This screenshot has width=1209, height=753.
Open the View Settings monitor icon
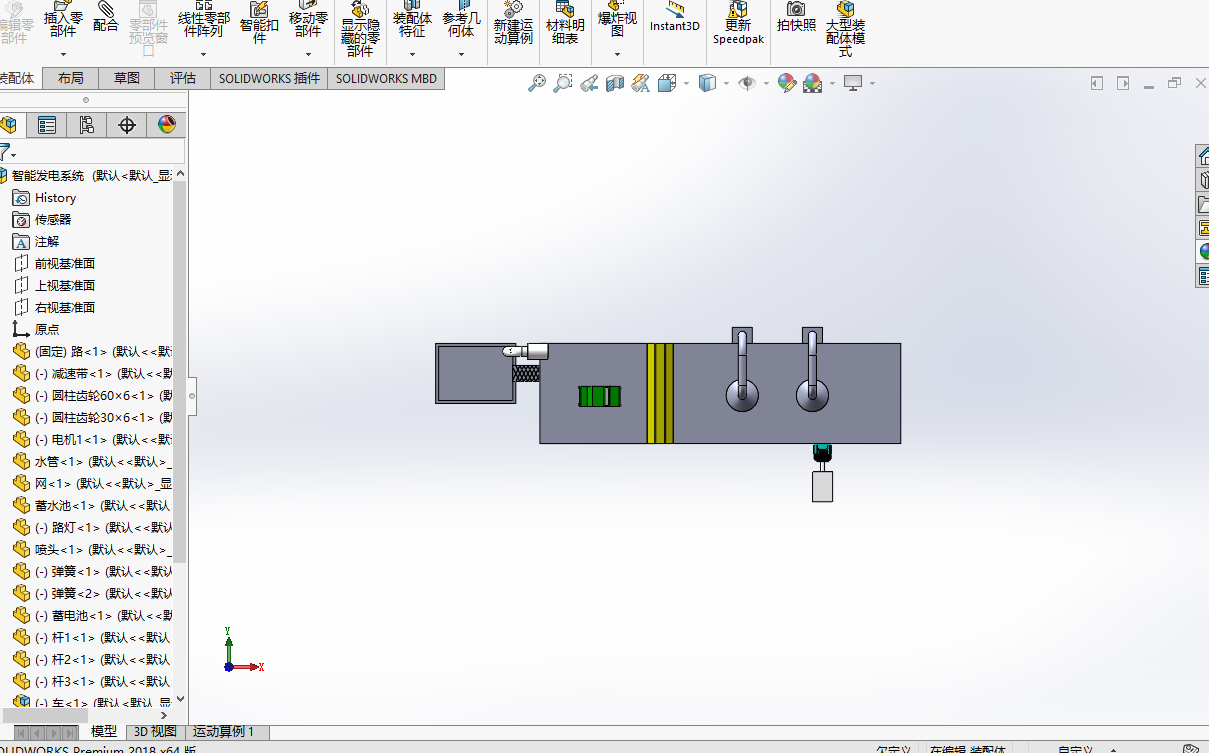pos(852,83)
